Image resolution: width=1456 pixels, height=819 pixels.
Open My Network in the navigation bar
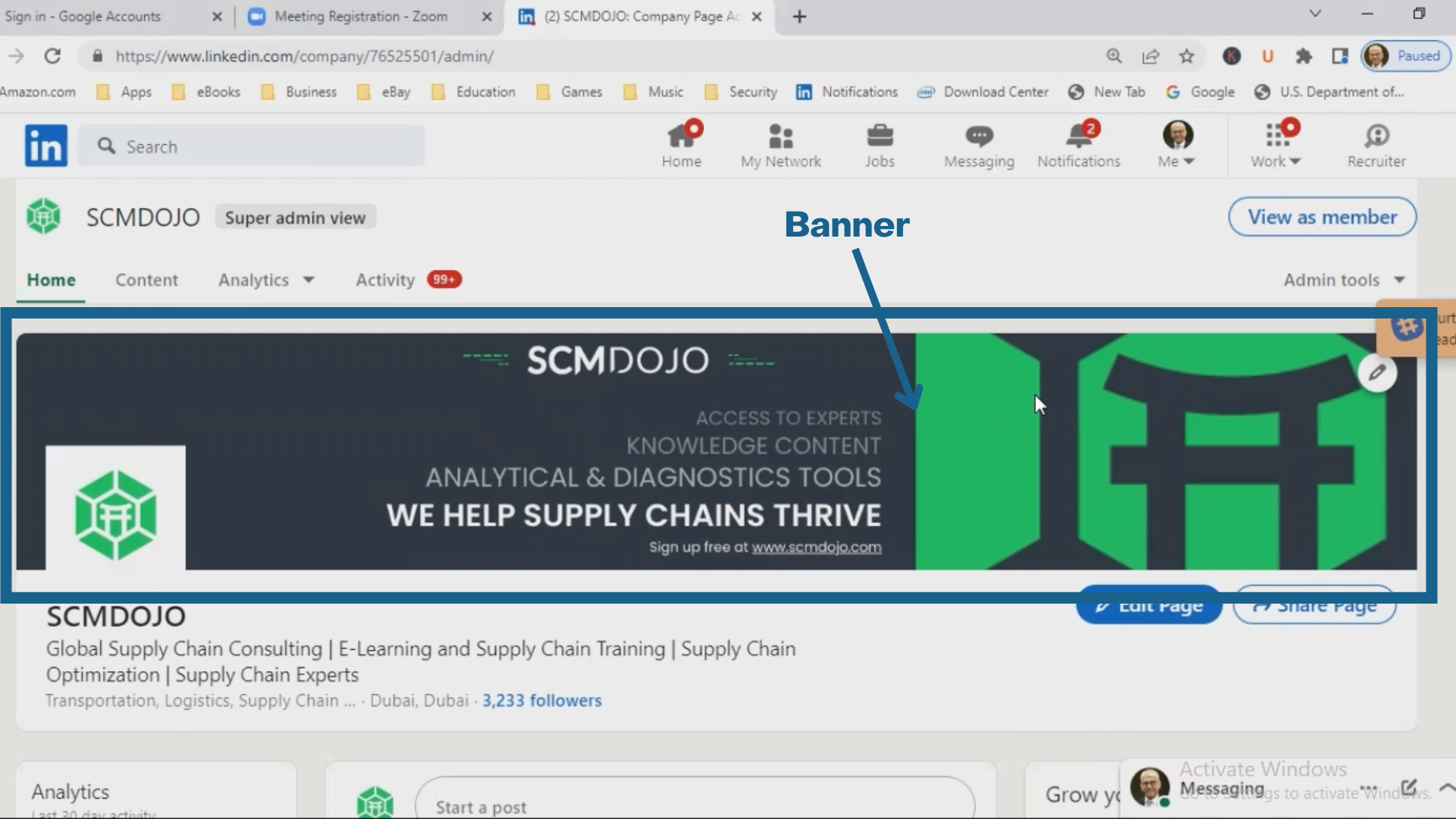[780, 146]
